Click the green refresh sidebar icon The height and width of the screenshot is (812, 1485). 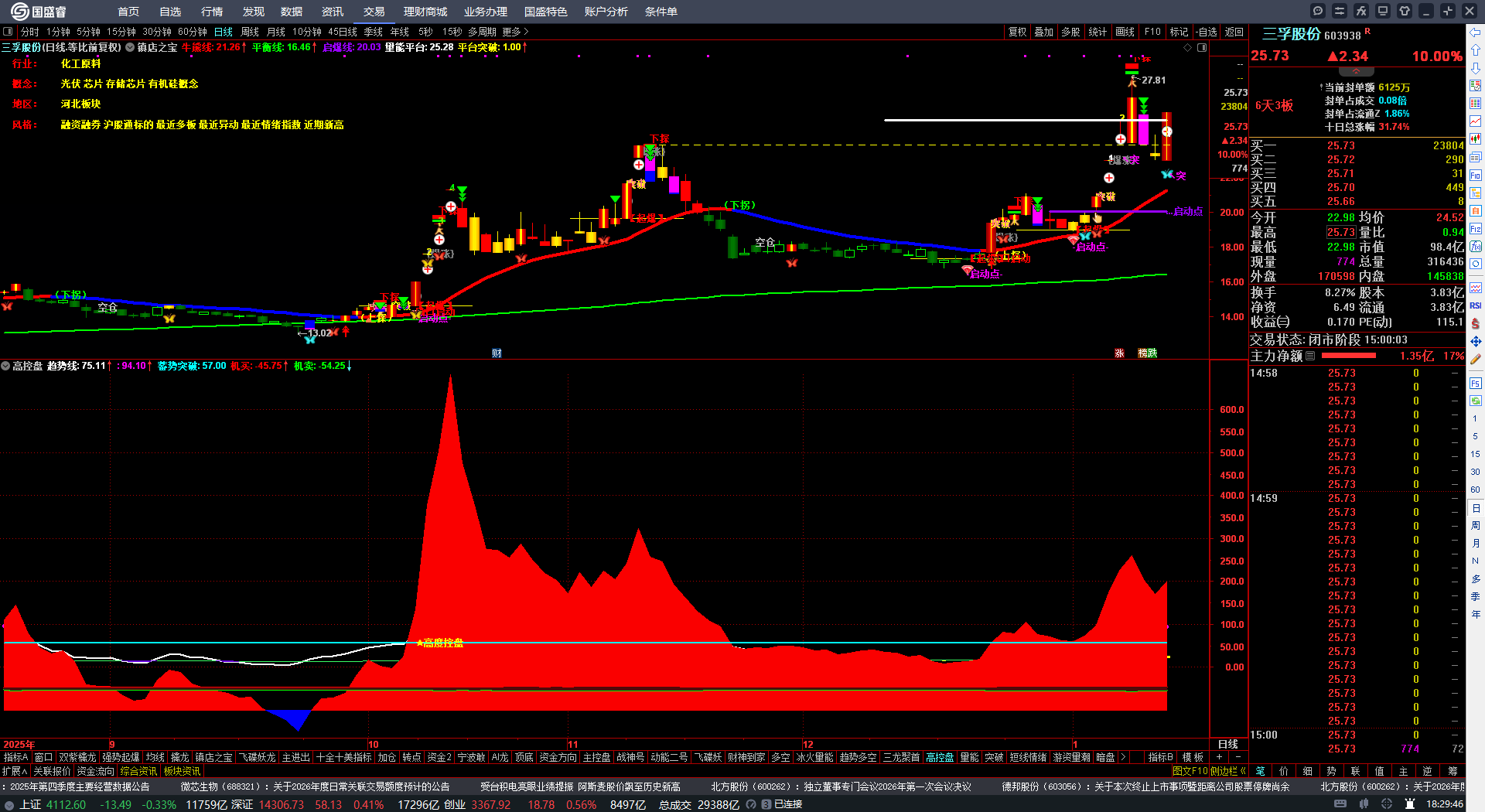[1476, 401]
